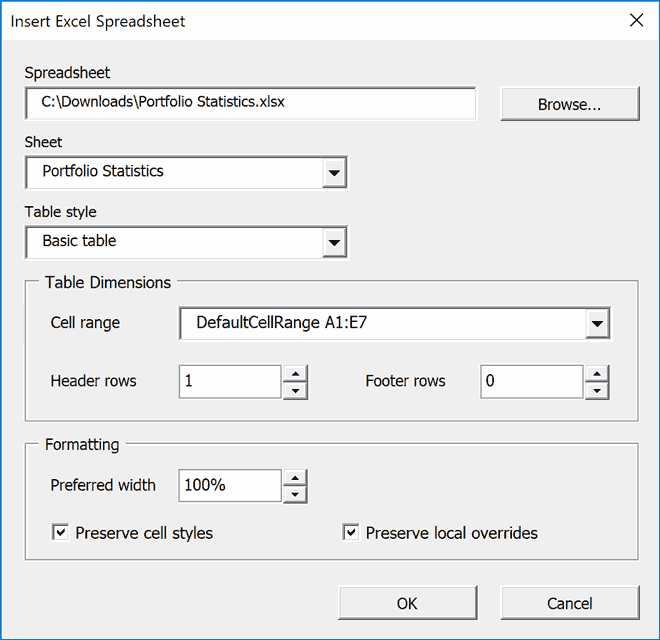
Task: Open the Table style dropdown arrow
Action: click(334, 242)
